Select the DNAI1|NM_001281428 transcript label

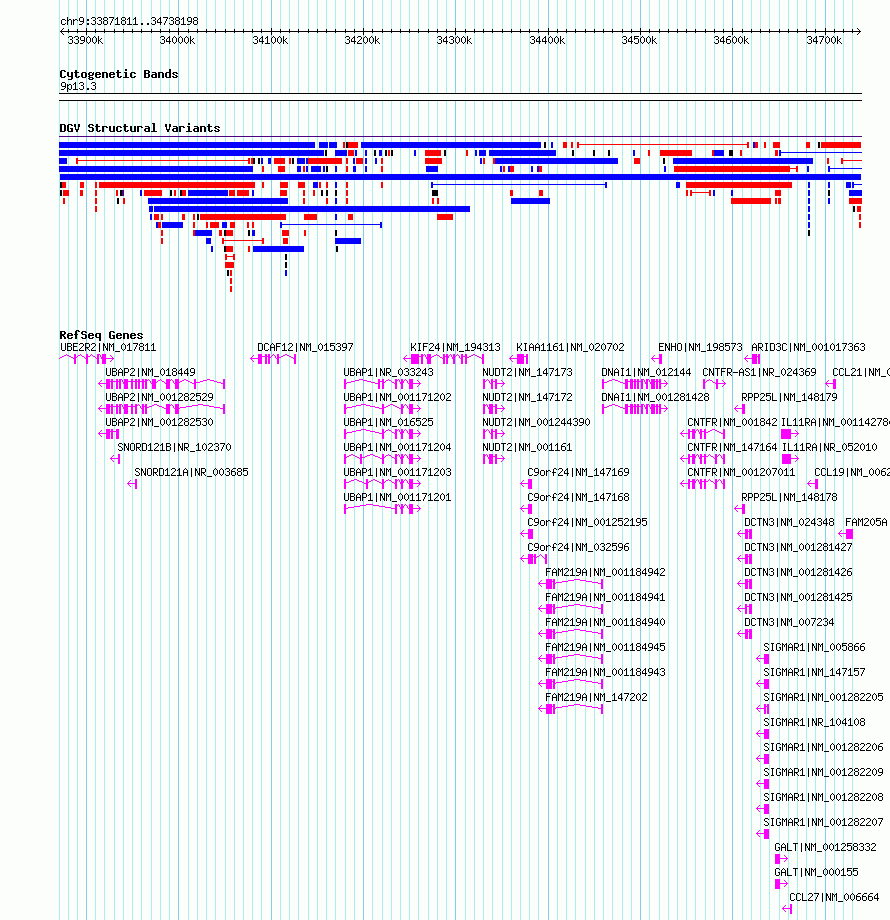[655, 397]
